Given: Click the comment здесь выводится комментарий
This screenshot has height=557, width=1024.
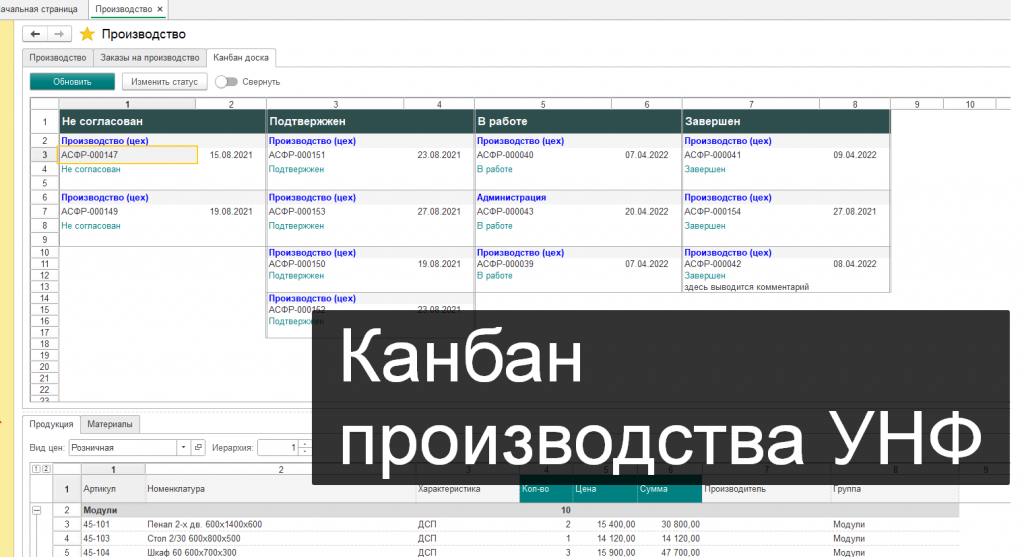Looking at the screenshot, I should (x=746, y=287).
